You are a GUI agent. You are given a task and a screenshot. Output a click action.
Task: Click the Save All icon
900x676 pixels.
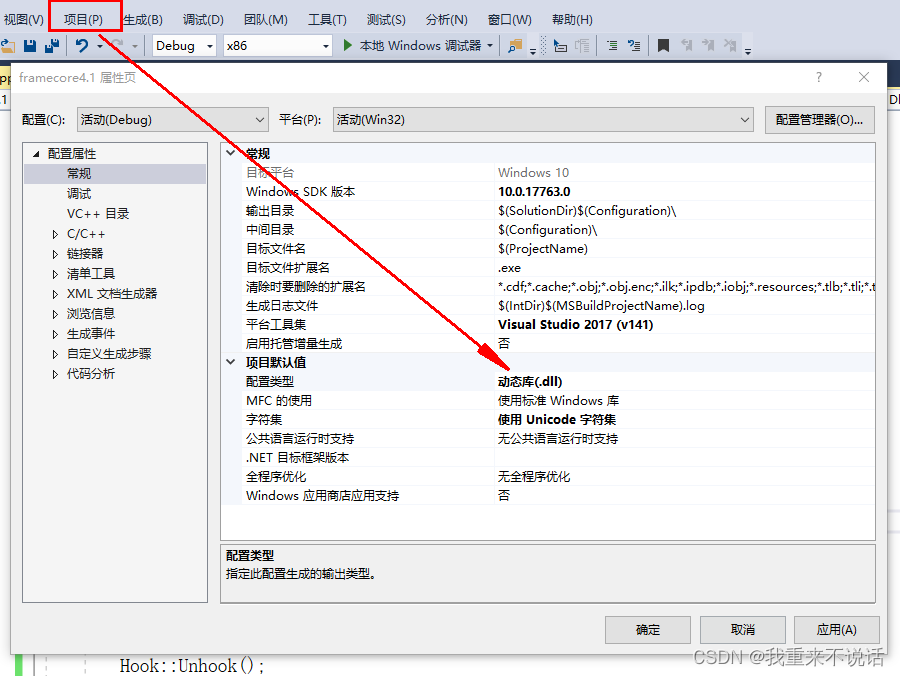tap(52, 46)
